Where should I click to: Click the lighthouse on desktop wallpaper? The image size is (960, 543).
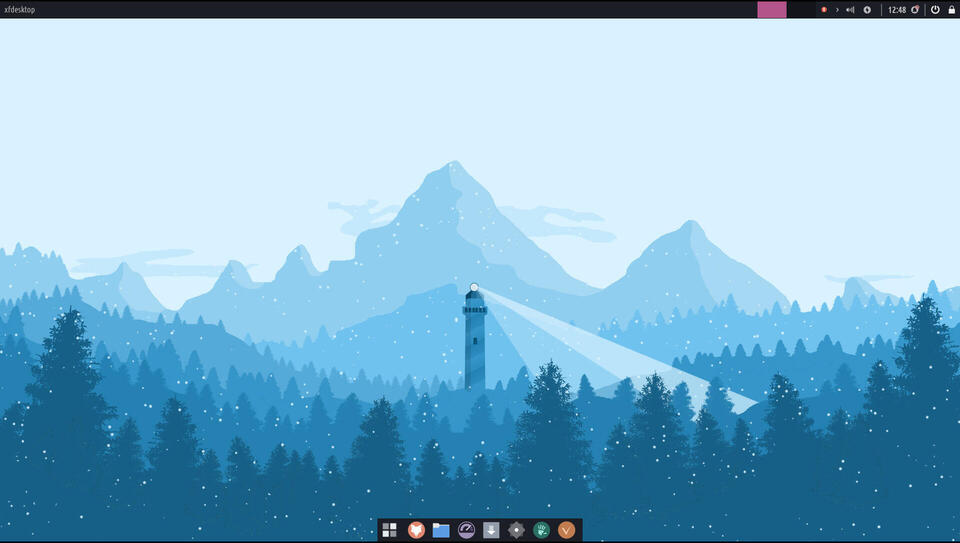point(475,340)
